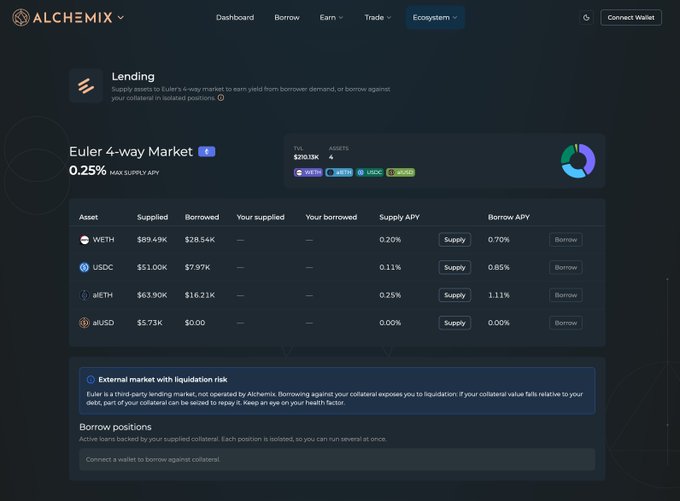Click the Borrow APY column header
Viewport: 680px width, 501px height.
coord(509,217)
